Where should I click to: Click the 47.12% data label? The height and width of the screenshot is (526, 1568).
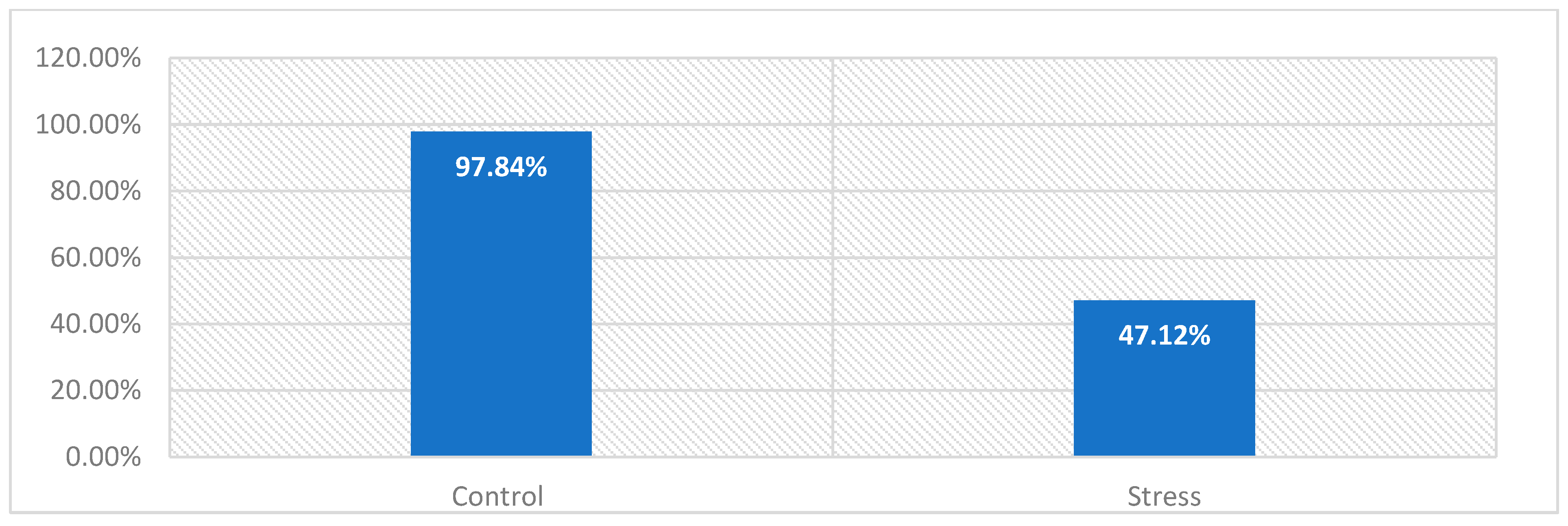[x=1164, y=336]
